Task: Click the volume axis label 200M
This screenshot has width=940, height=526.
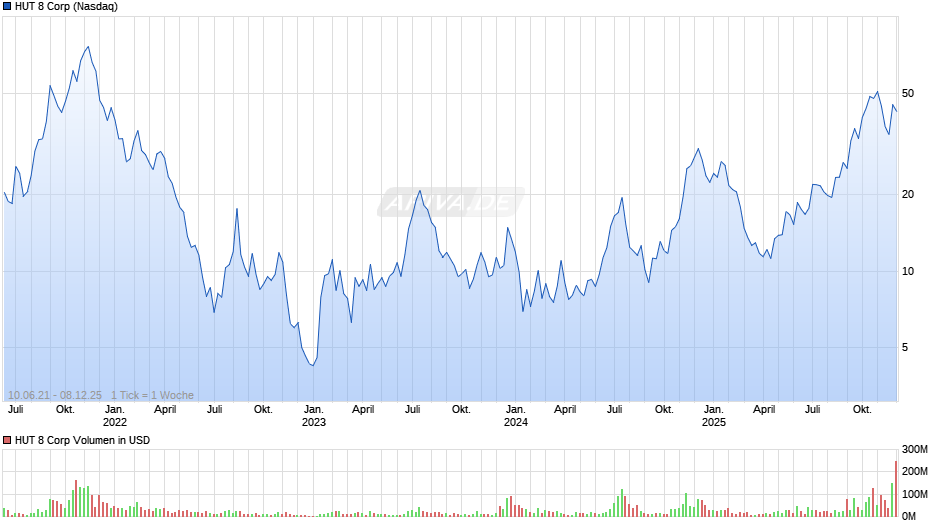Action: click(915, 471)
